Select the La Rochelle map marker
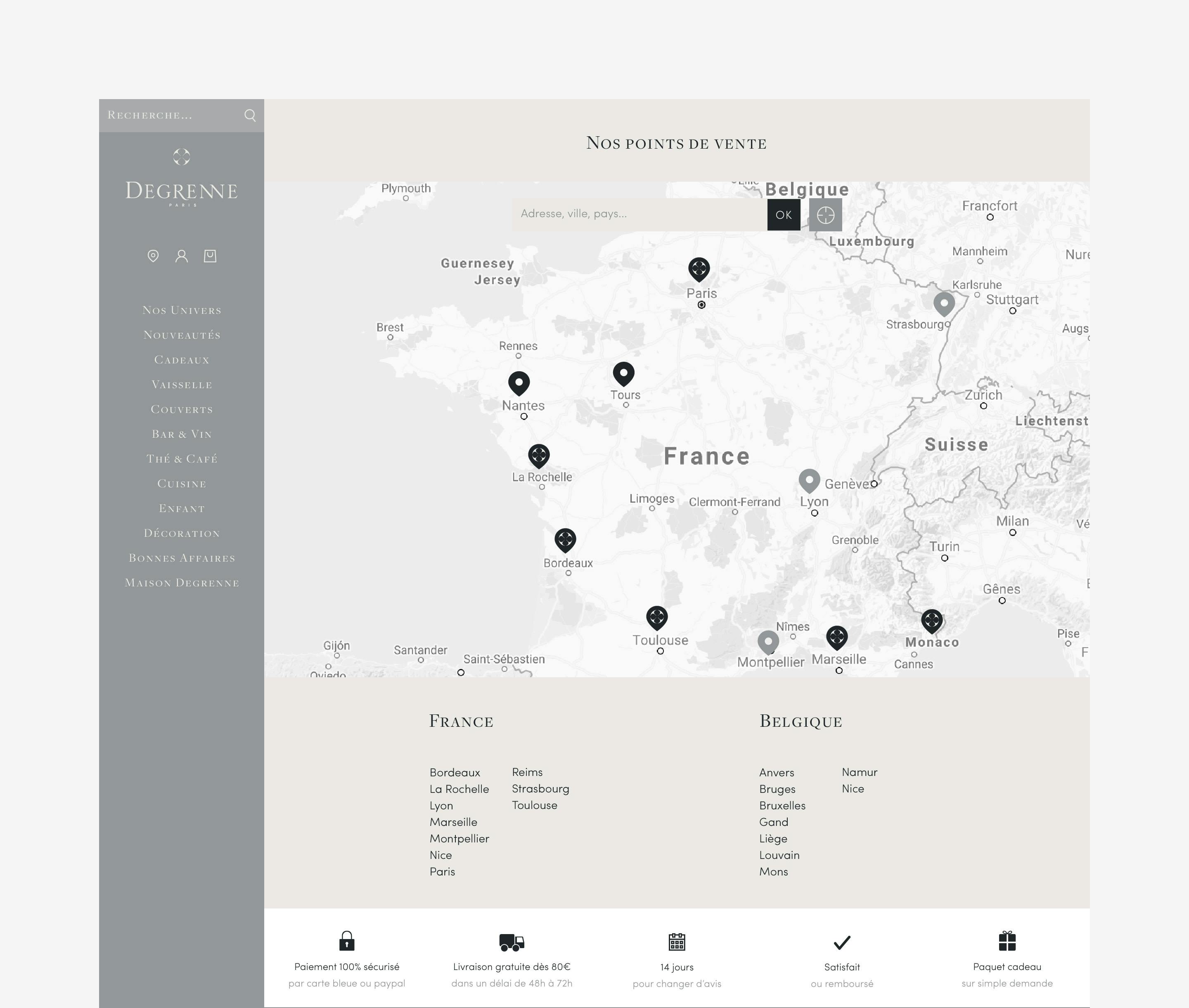1189x1008 pixels. (x=539, y=456)
